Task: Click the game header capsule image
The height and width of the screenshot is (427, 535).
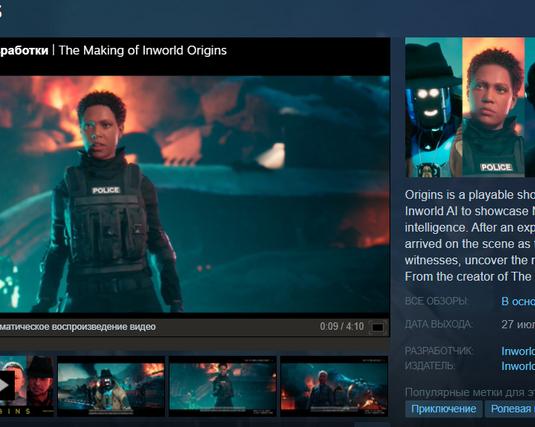Action: point(470,107)
